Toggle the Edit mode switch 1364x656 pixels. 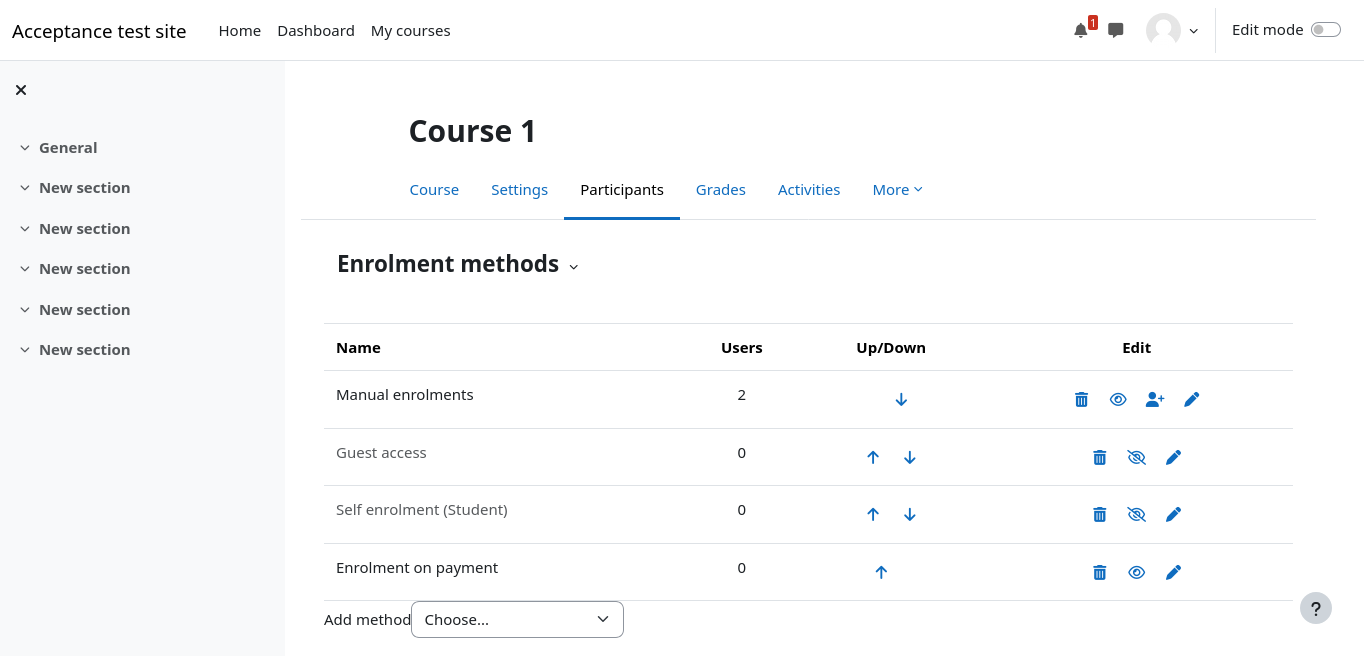[1325, 30]
